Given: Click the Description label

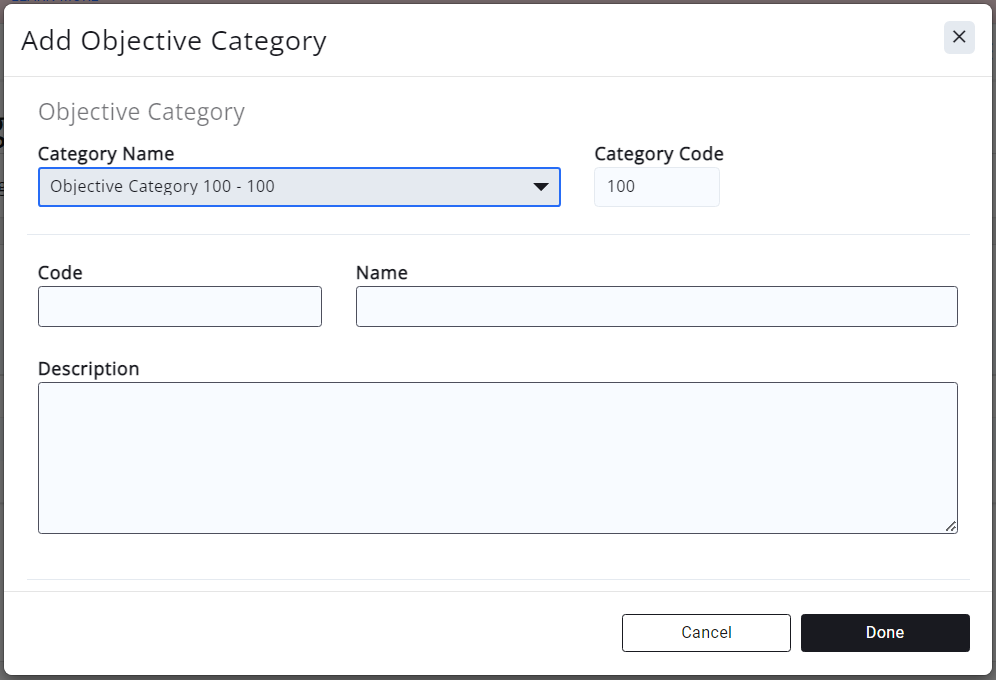Looking at the screenshot, I should point(88,368).
